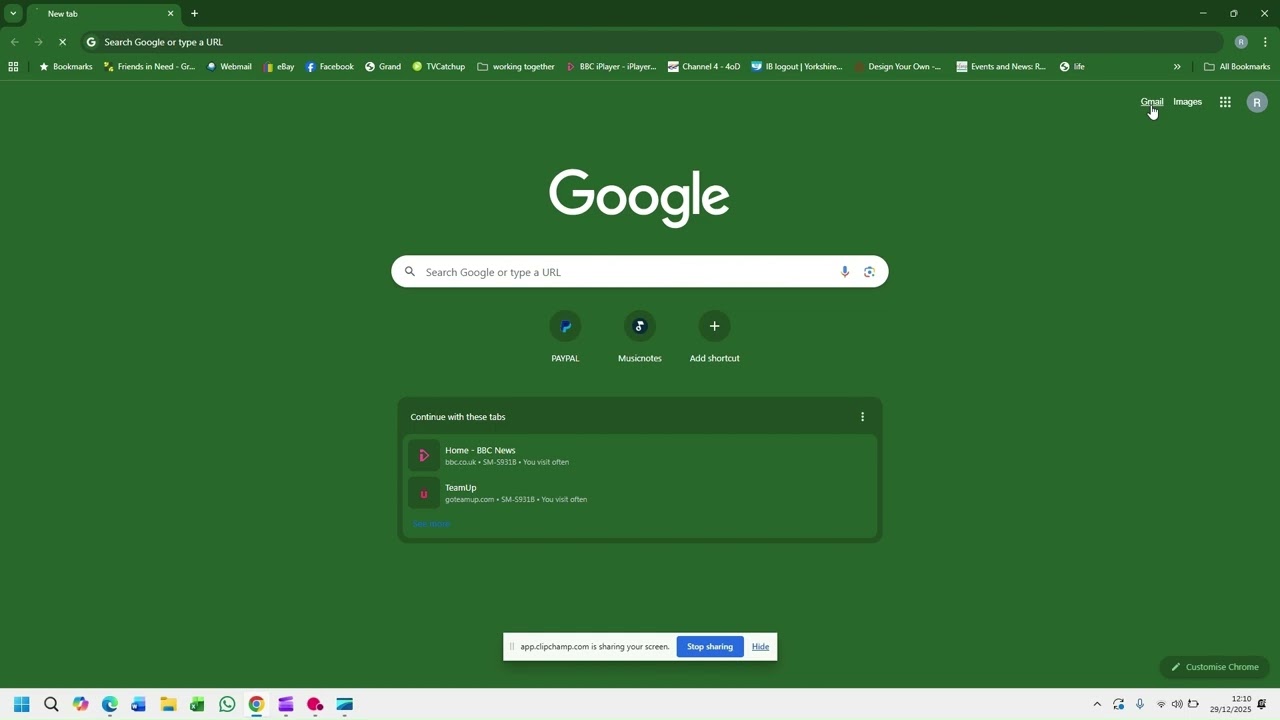Screen dimensions: 1280x720
Task: Open the Musicnotes shortcut tile
Action: point(640,338)
